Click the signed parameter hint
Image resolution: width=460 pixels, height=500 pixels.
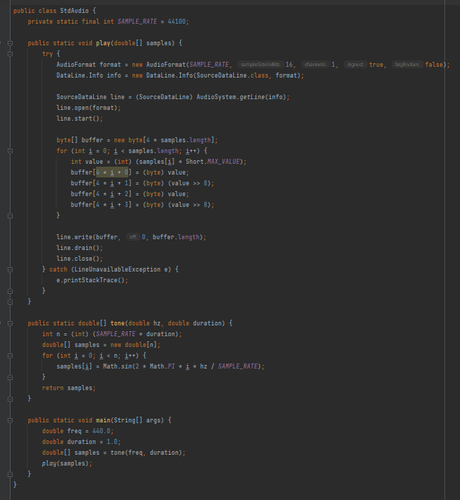click(355, 65)
